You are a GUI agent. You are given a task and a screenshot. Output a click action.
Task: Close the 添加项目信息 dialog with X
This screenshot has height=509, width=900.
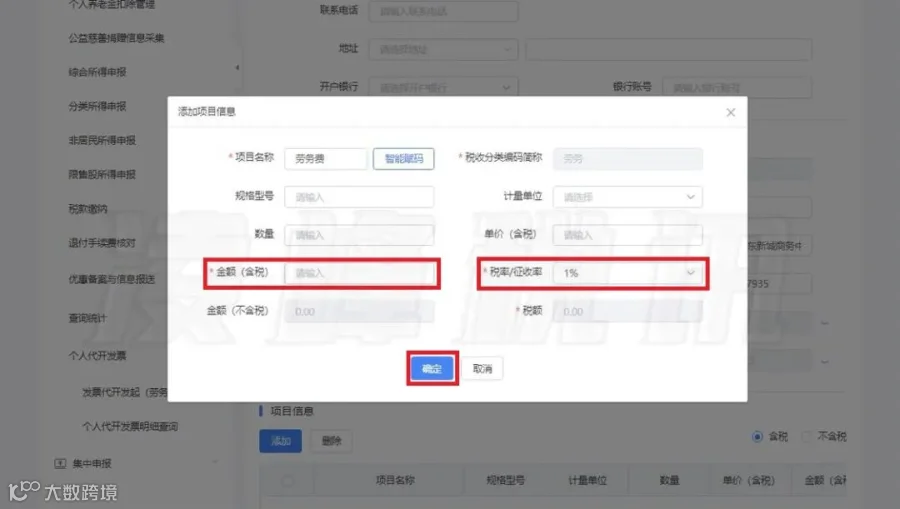click(x=730, y=112)
